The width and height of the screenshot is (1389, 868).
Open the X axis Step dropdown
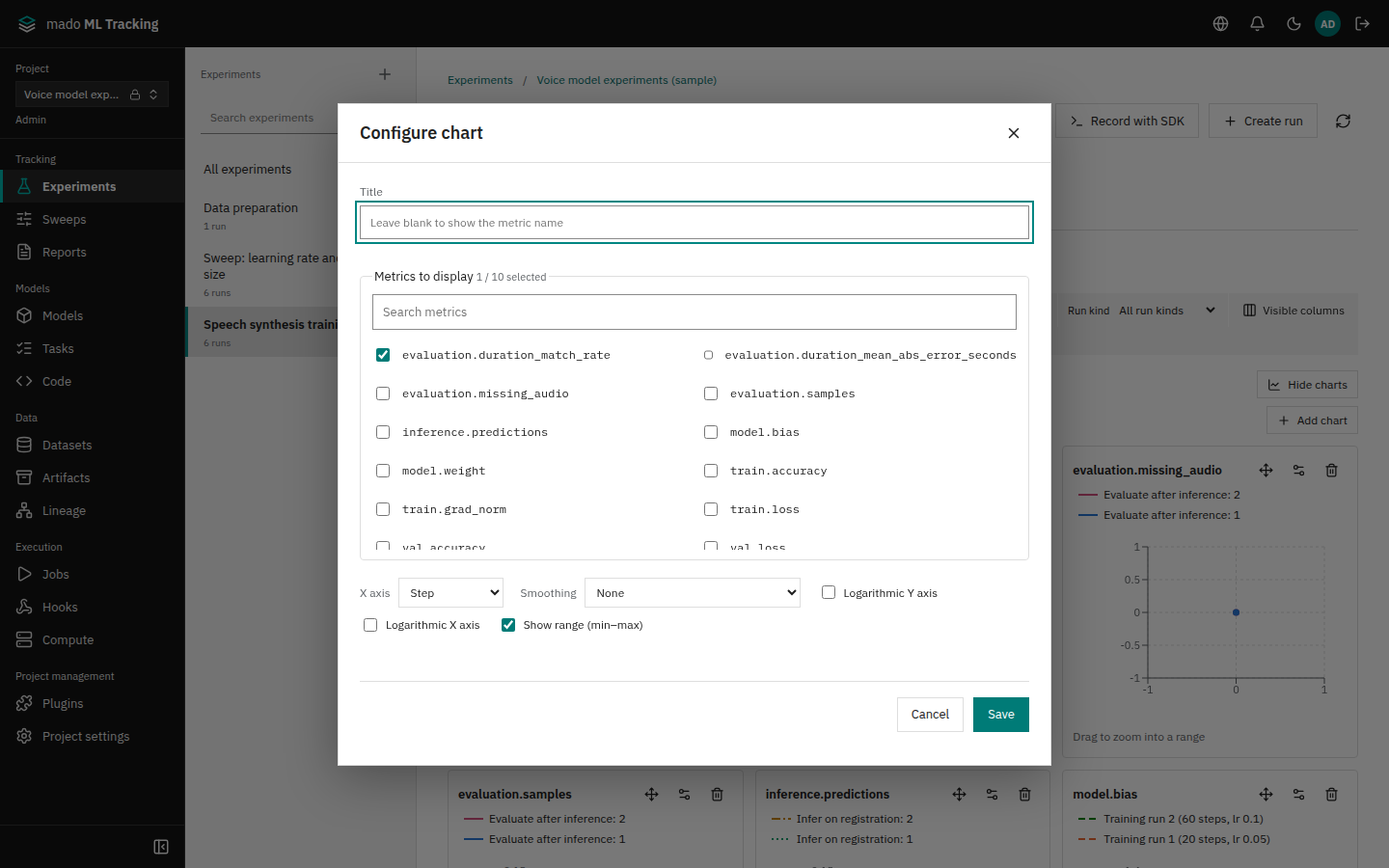point(451,593)
